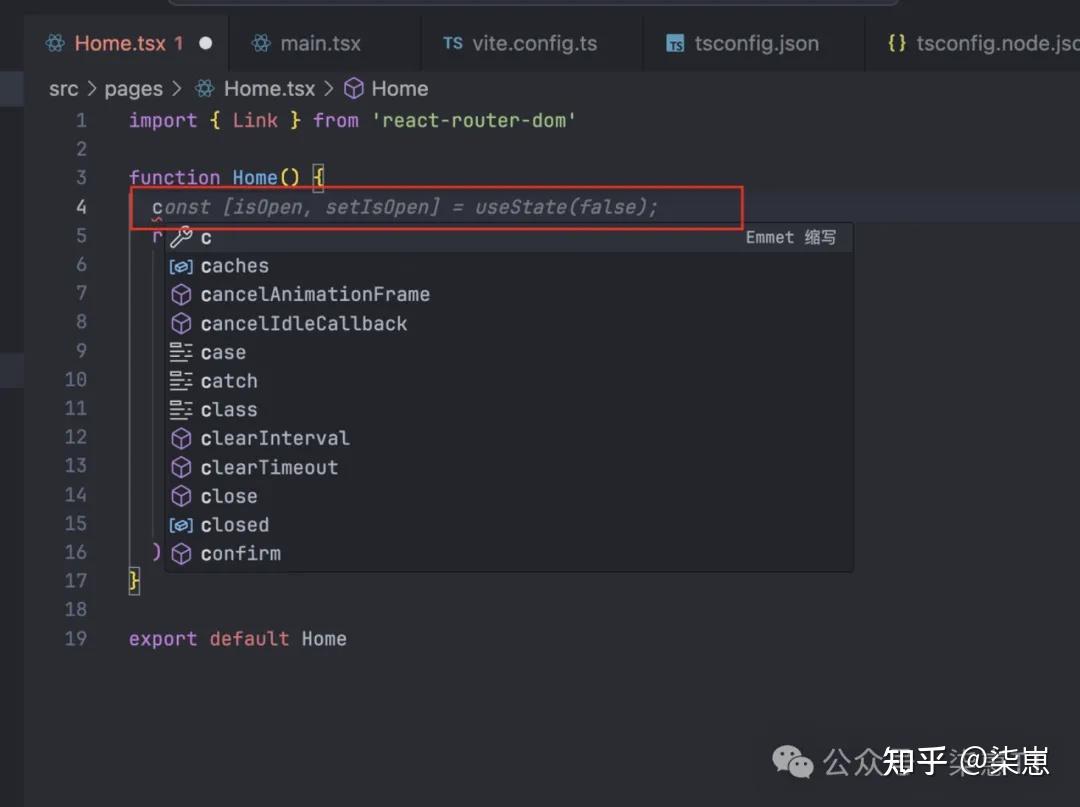
Task: Click the React icon on the main.tsx tab
Action: pos(261,43)
